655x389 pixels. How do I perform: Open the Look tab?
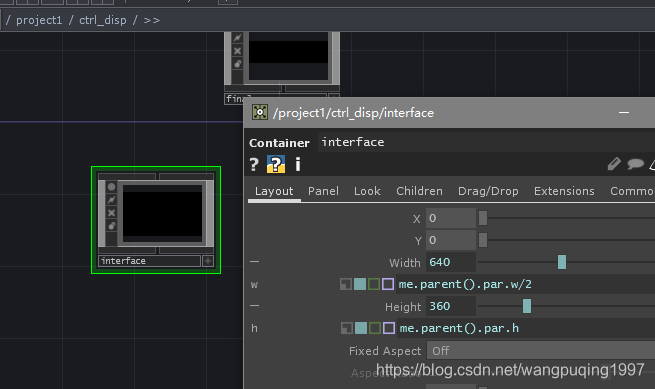click(x=367, y=191)
